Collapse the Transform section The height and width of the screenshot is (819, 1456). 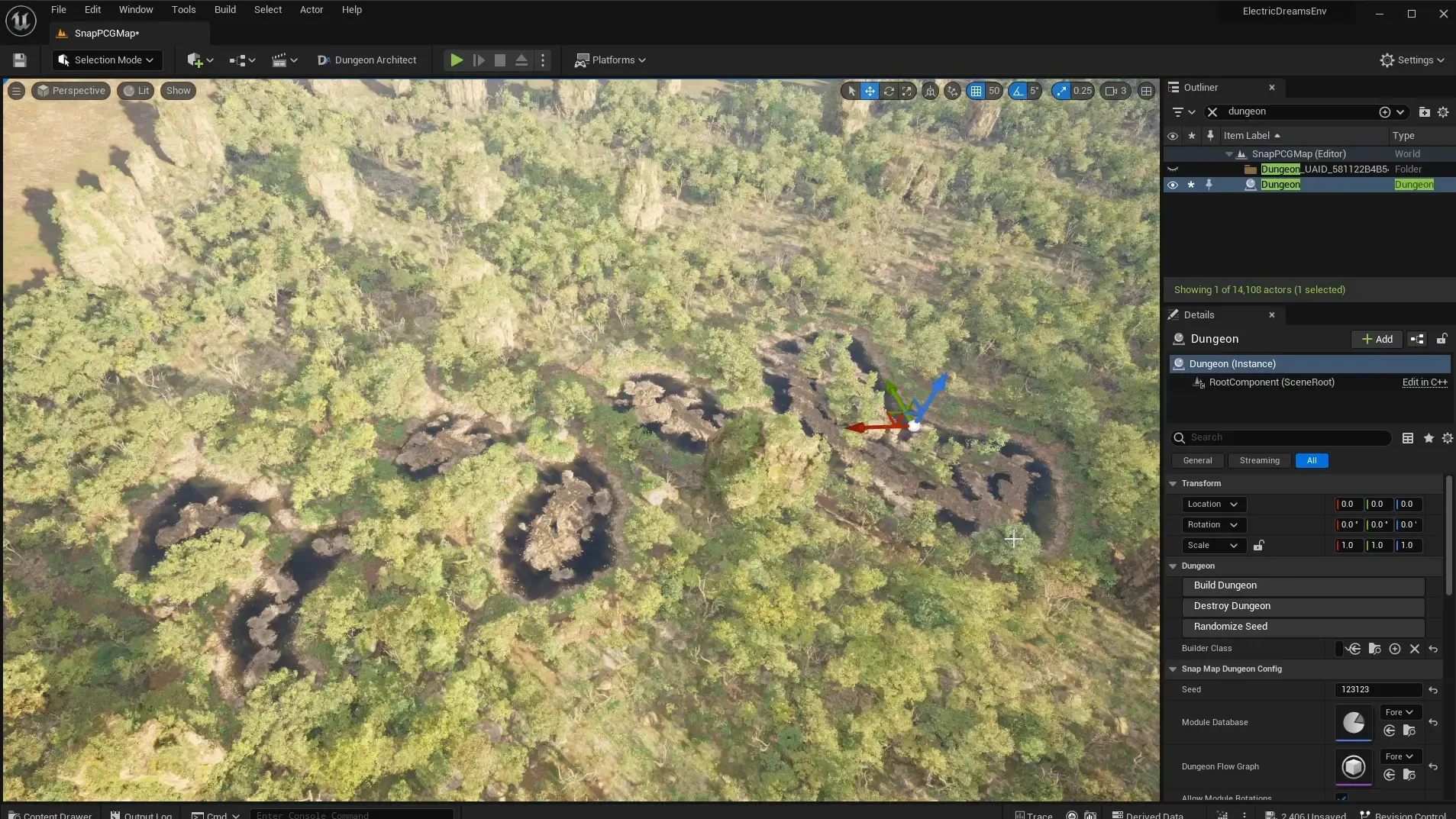(x=1174, y=484)
